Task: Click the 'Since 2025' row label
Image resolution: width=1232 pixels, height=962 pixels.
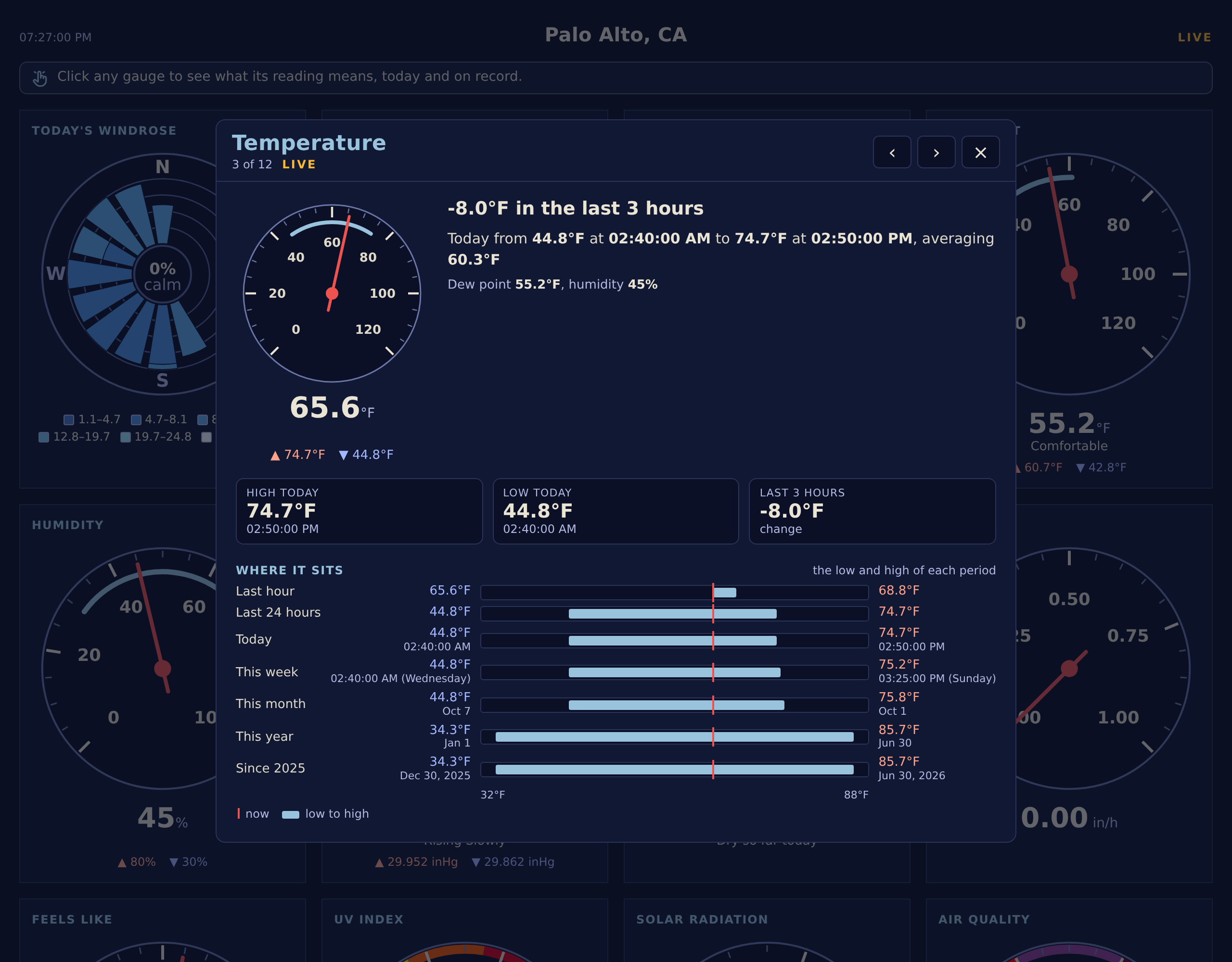Action: click(270, 768)
